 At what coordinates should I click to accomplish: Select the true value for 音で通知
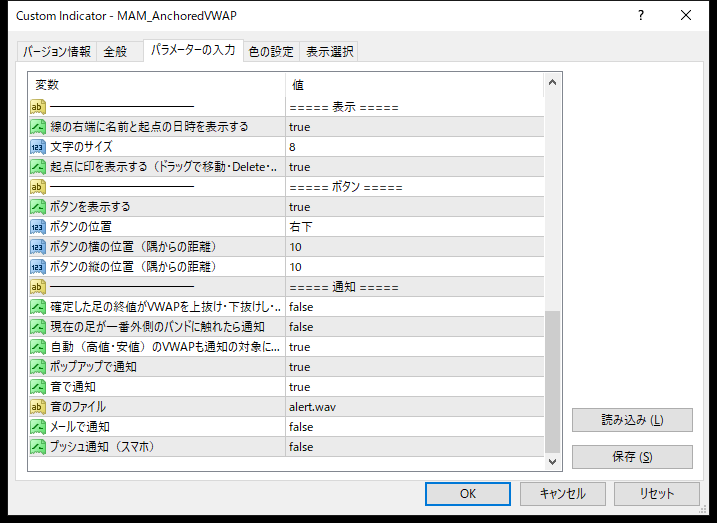(415, 387)
